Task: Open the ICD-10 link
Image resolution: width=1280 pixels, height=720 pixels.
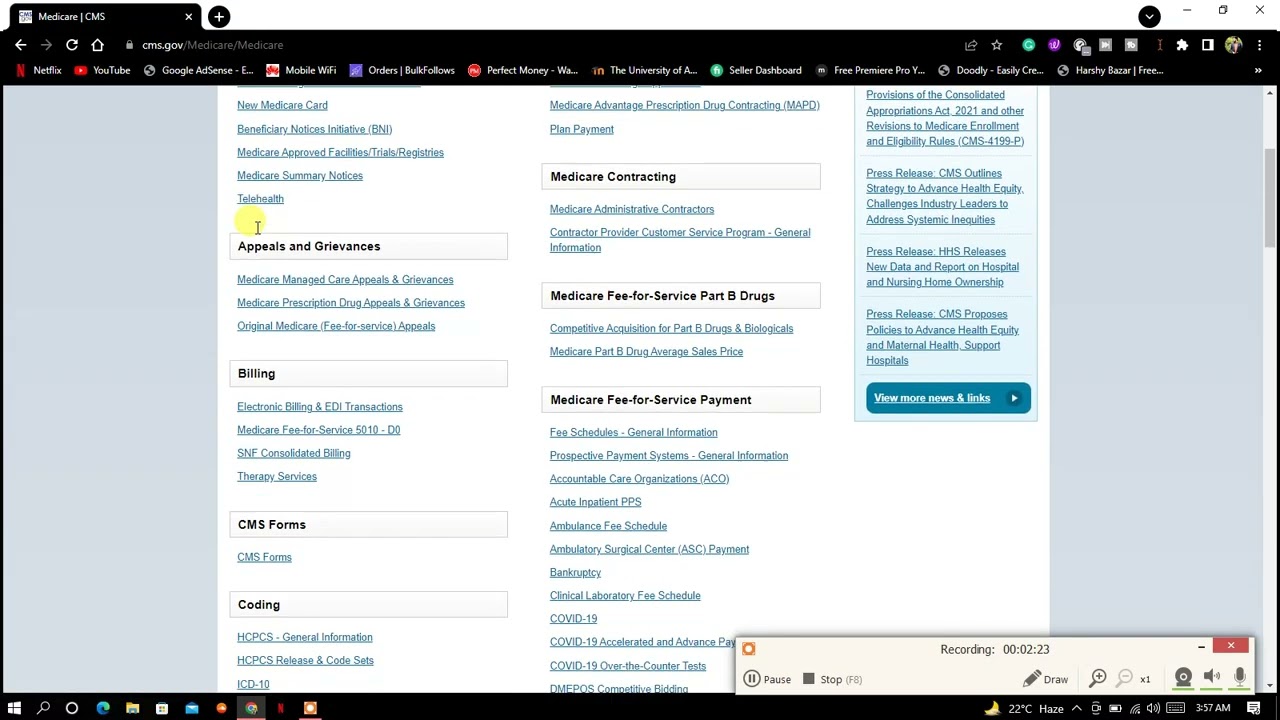Action: click(253, 685)
